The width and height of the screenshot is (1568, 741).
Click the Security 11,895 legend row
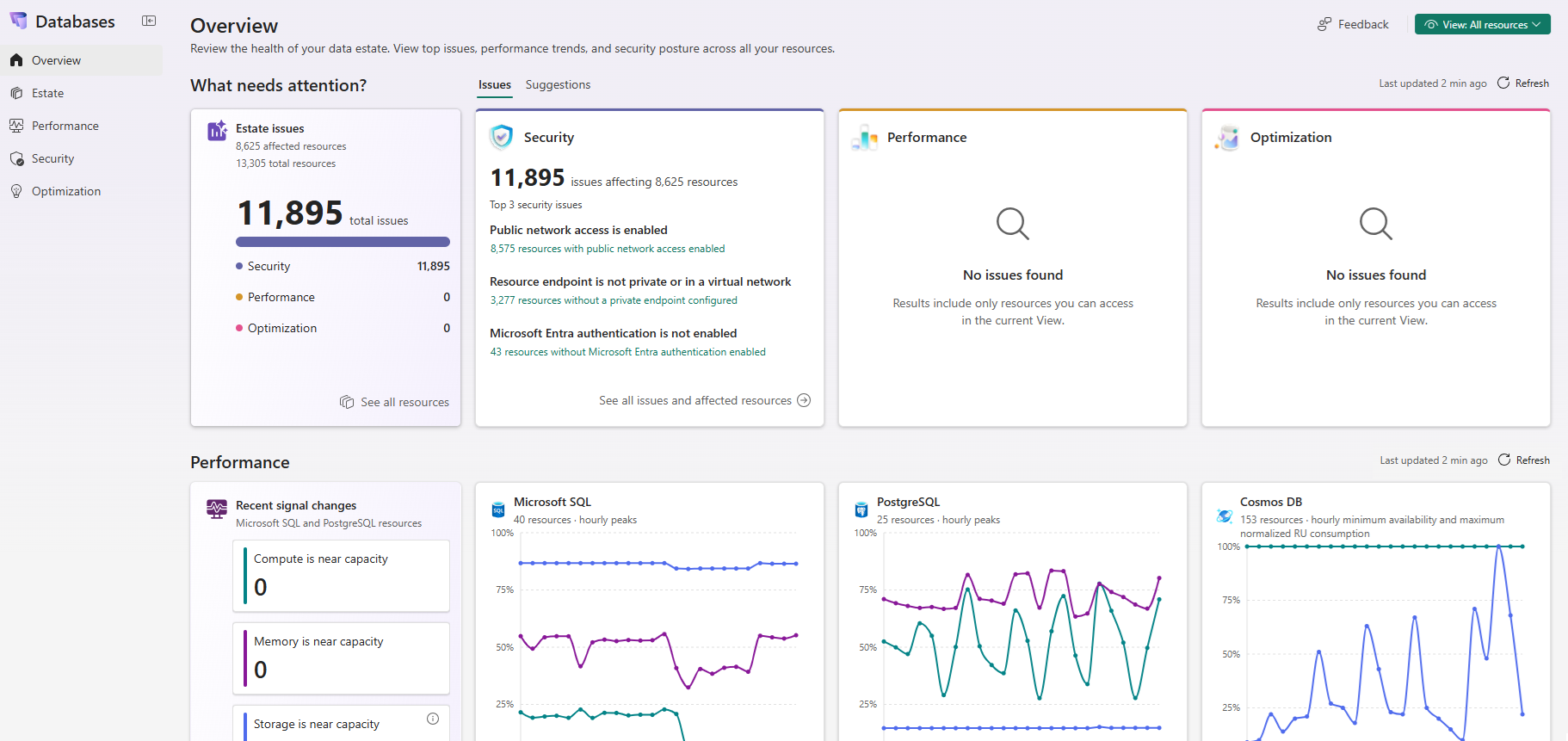click(343, 266)
